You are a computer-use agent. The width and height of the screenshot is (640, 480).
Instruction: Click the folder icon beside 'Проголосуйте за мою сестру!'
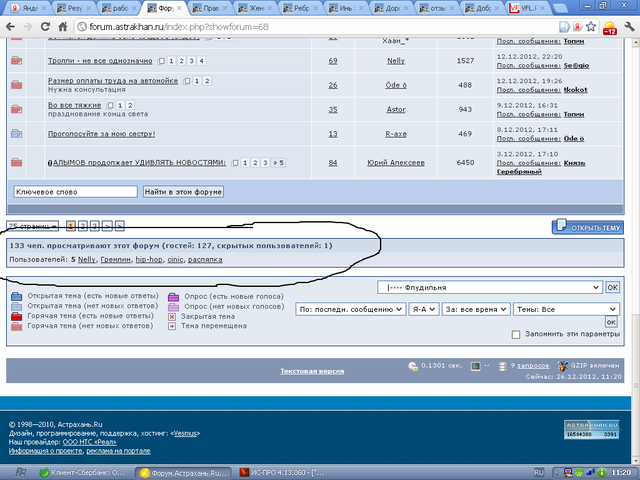[x=16, y=133]
